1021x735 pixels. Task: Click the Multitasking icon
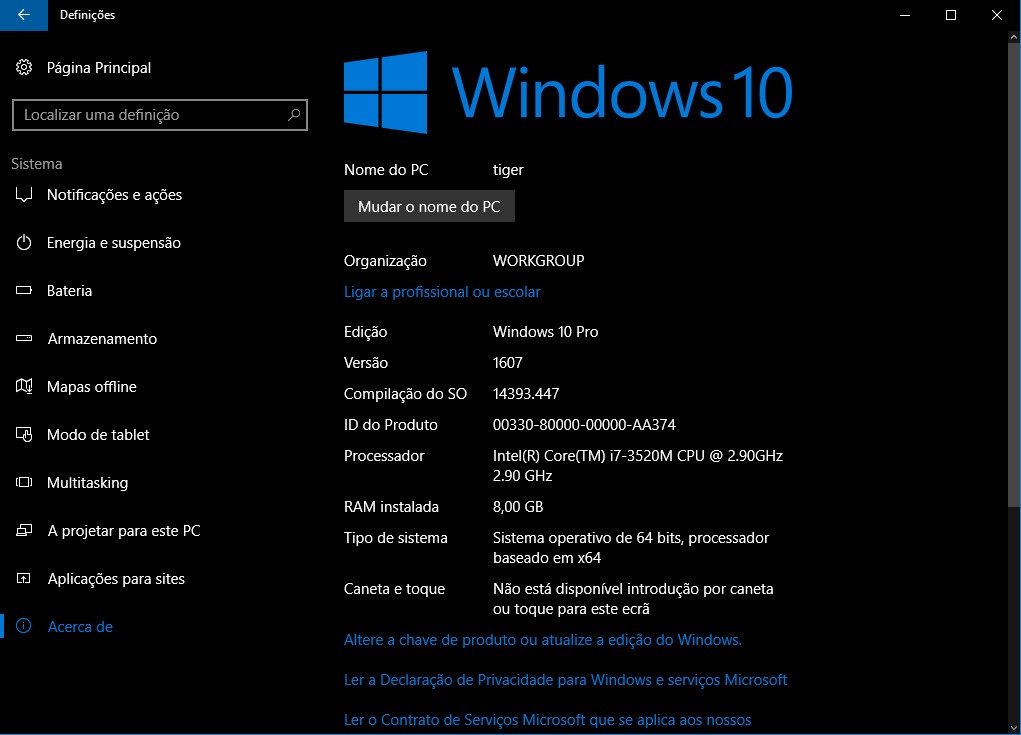click(24, 482)
